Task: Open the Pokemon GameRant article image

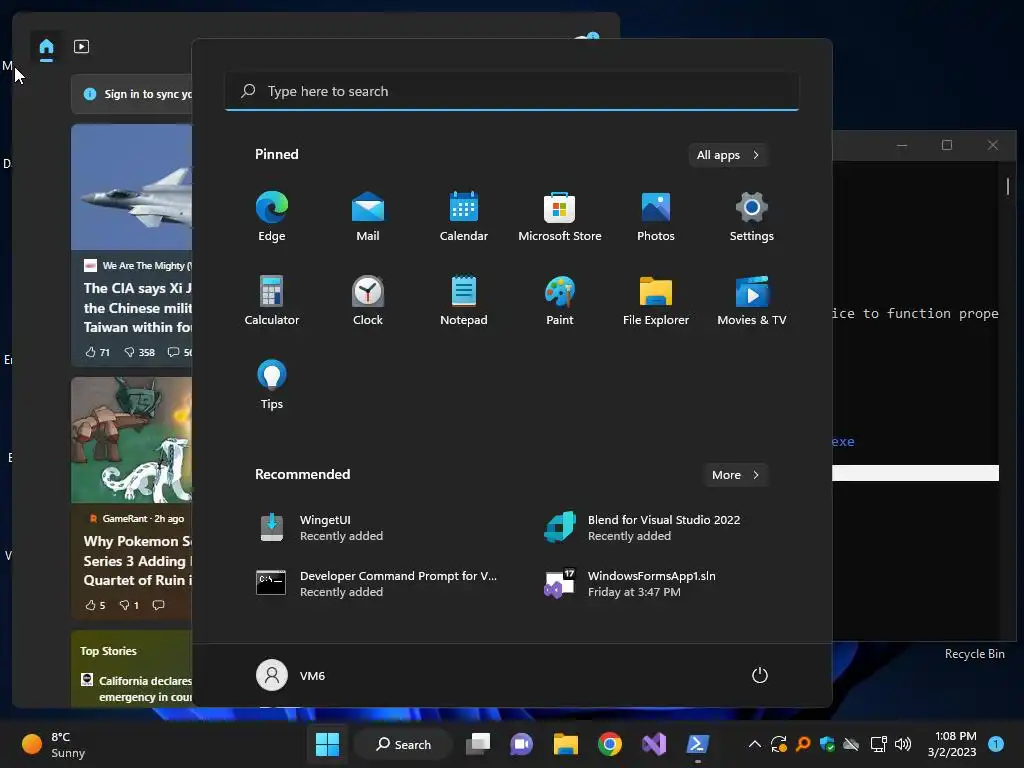Action: [x=132, y=440]
